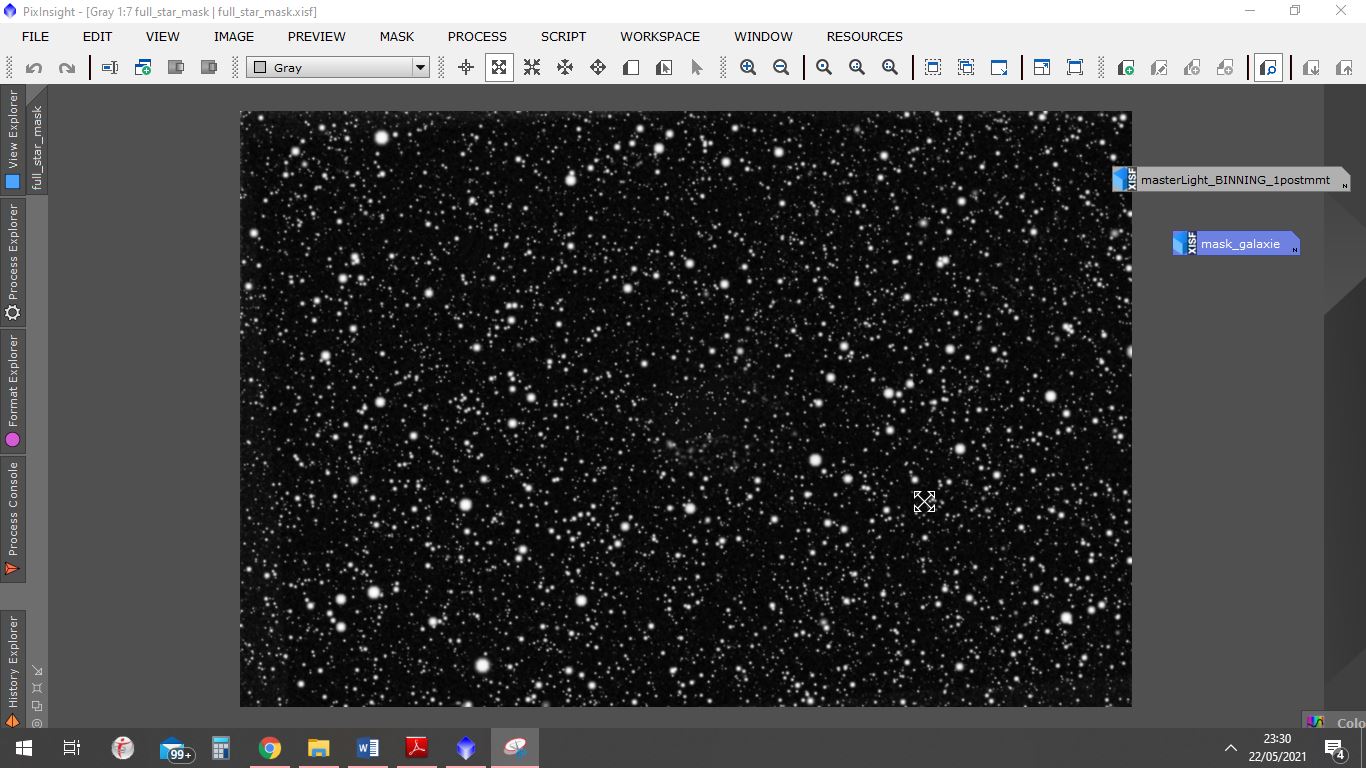Click the PixInsight blue gem taskbar icon
1366x768 pixels.
(465, 748)
